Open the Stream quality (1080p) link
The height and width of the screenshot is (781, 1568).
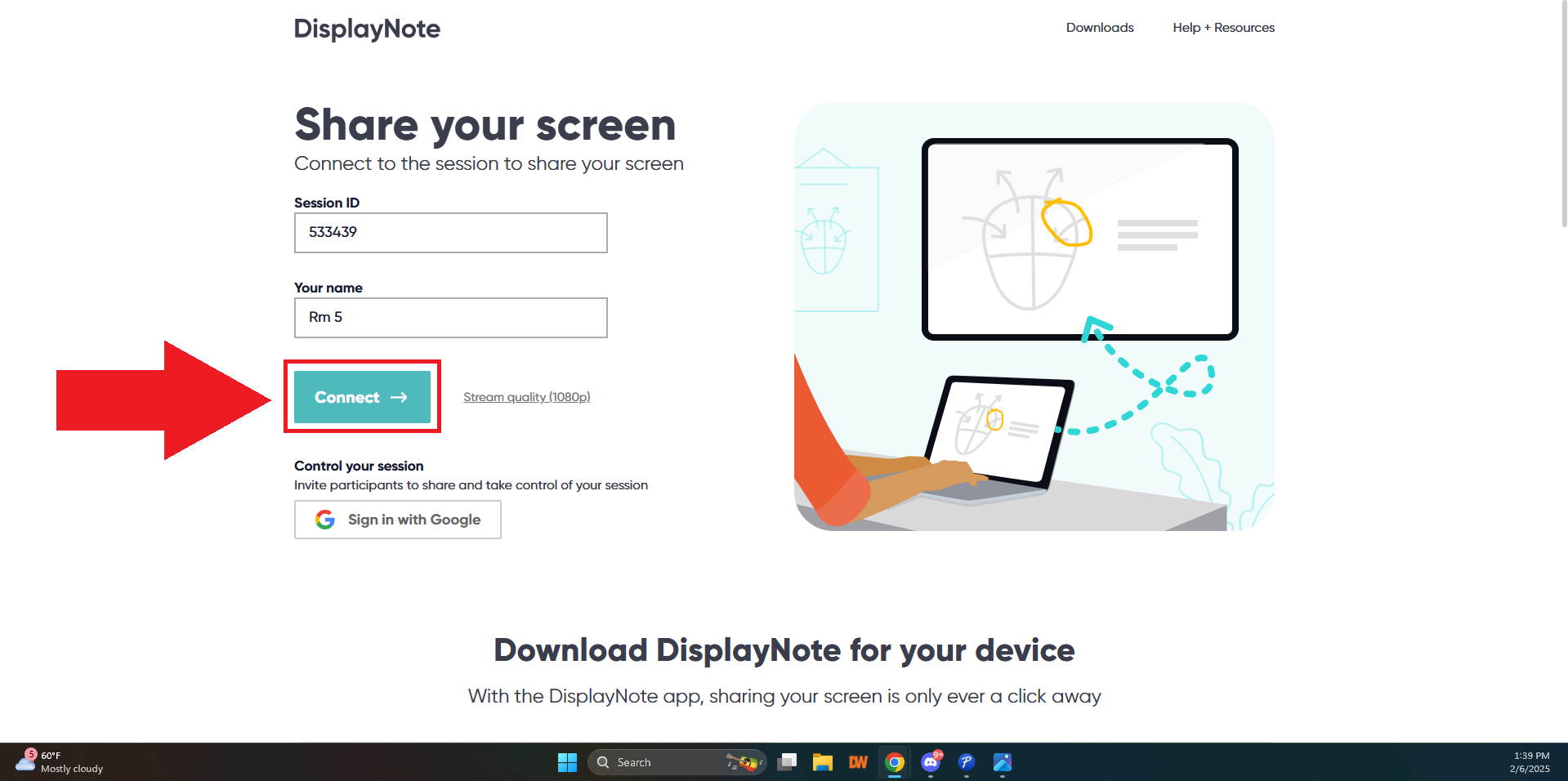coord(526,397)
